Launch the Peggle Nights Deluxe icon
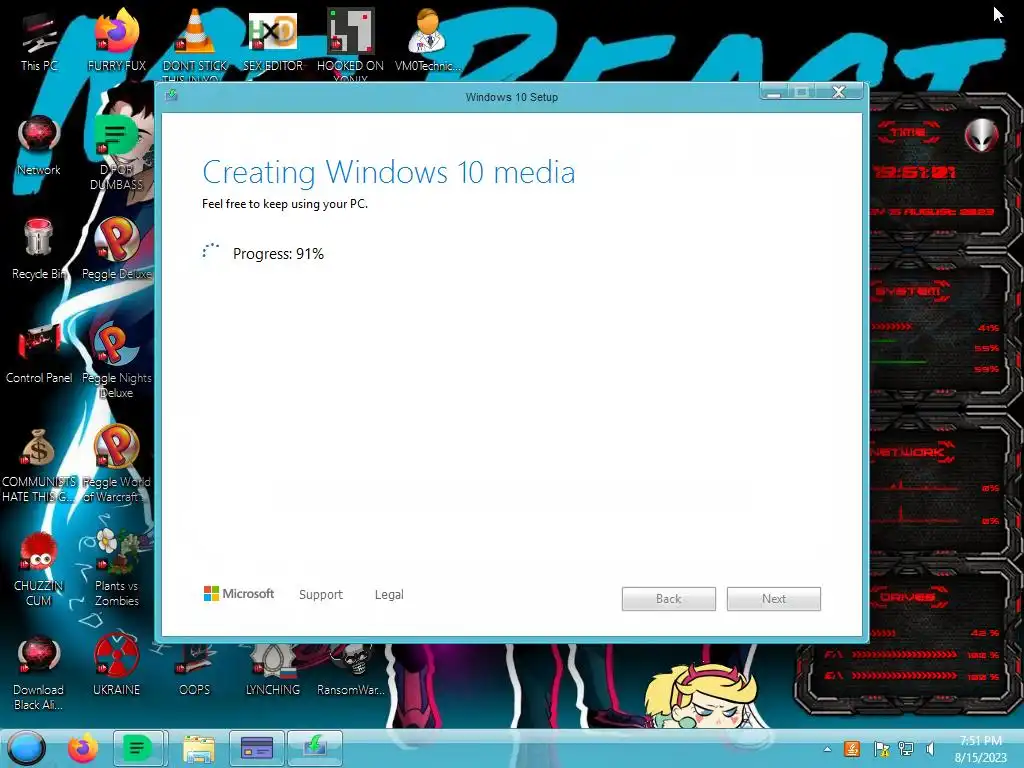 pyautogui.click(x=116, y=359)
